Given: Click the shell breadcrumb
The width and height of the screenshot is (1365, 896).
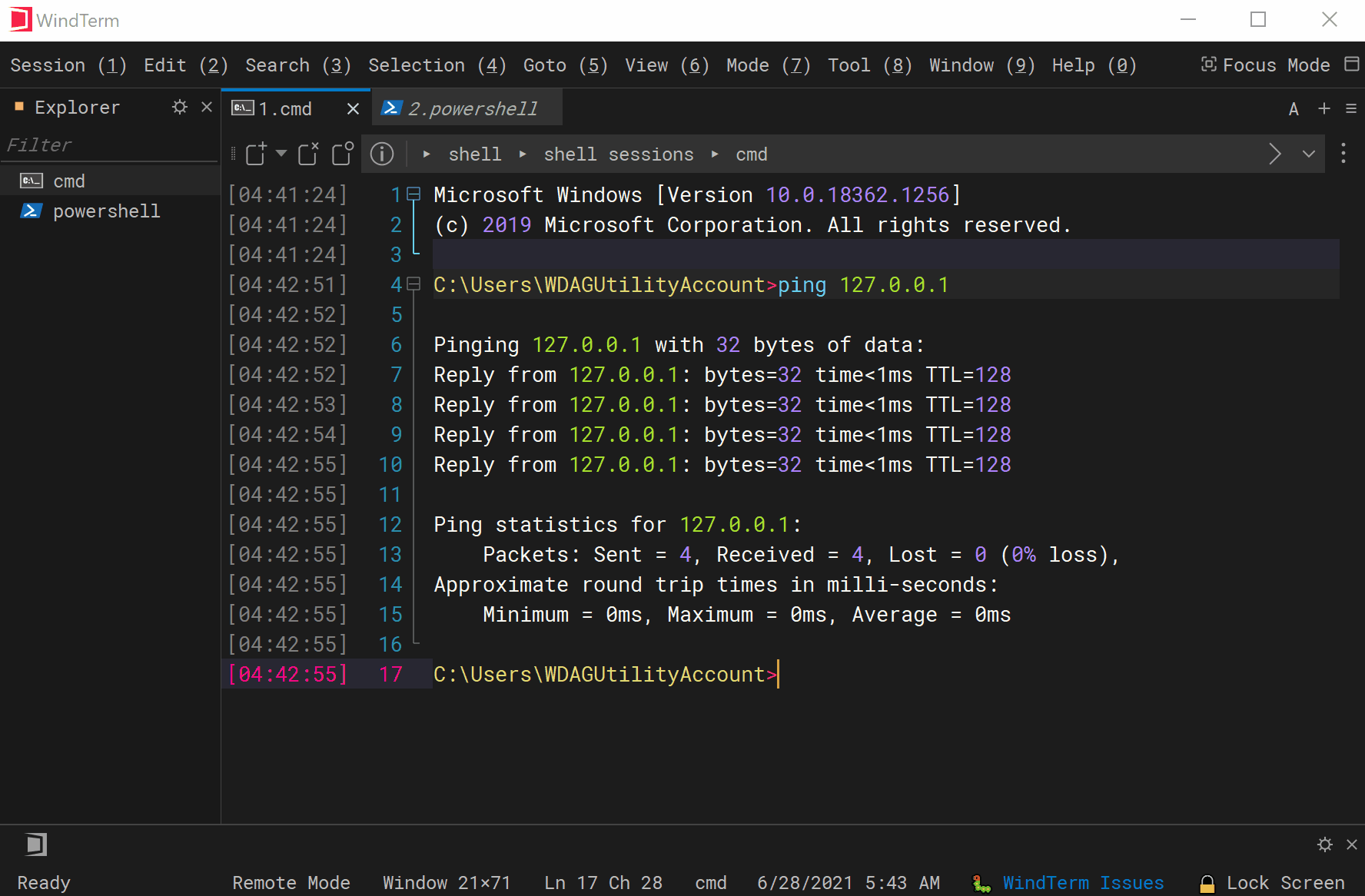Looking at the screenshot, I should click(x=475, y=154).
